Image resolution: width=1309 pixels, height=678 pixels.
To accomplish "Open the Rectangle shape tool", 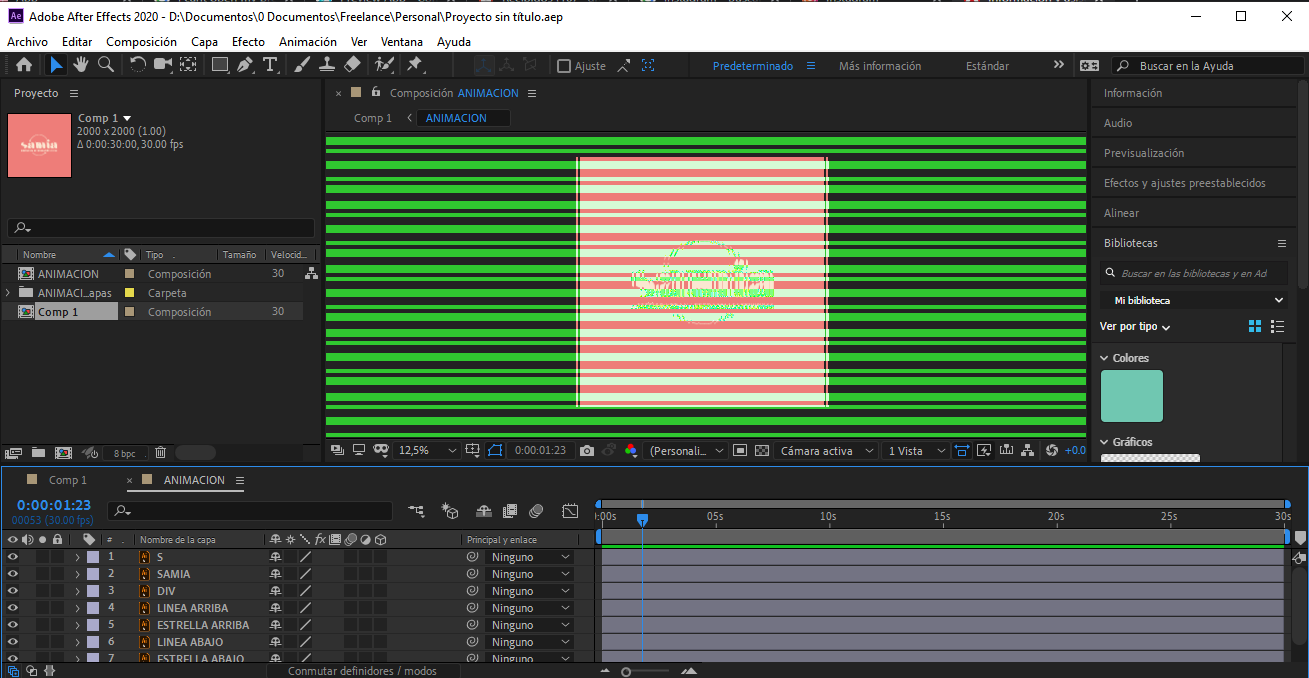I will coord(219,66).
